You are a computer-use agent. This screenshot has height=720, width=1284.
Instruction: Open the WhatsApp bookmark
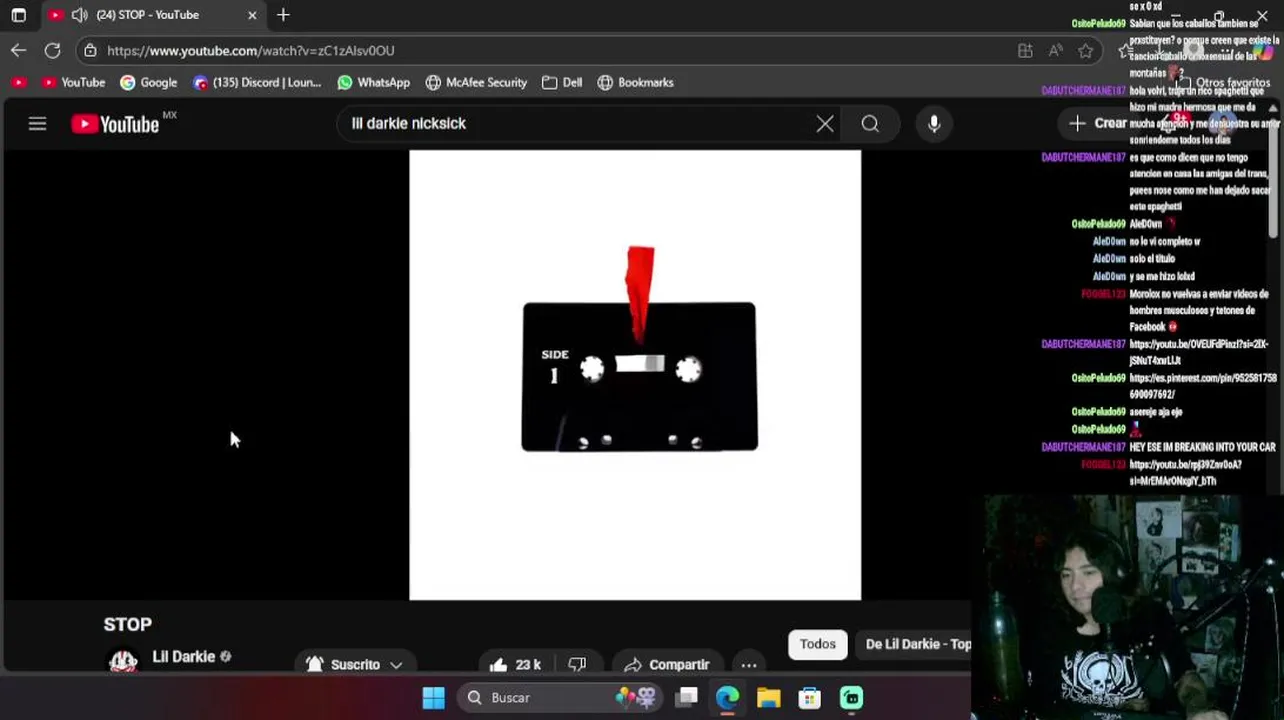tap(374, 83)
